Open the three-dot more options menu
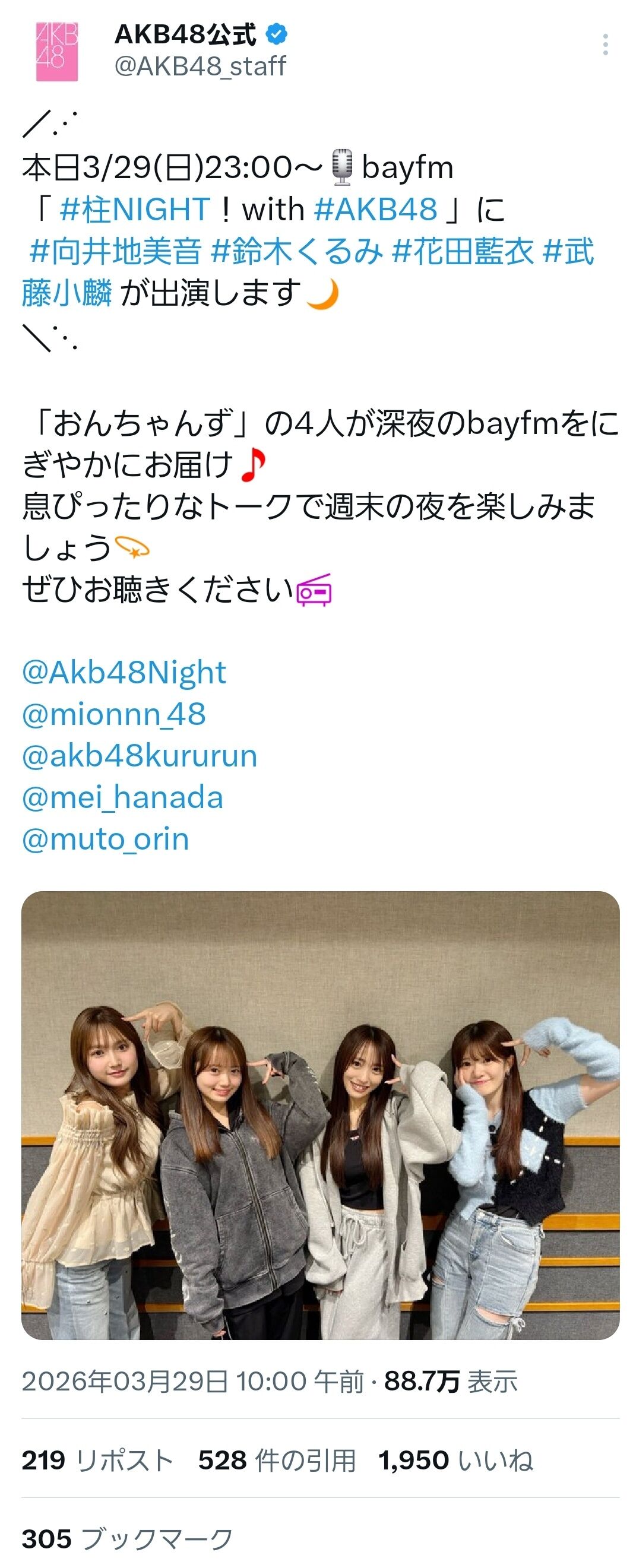This screenshot has height=1568, width=633. click(x=605, y=45)
